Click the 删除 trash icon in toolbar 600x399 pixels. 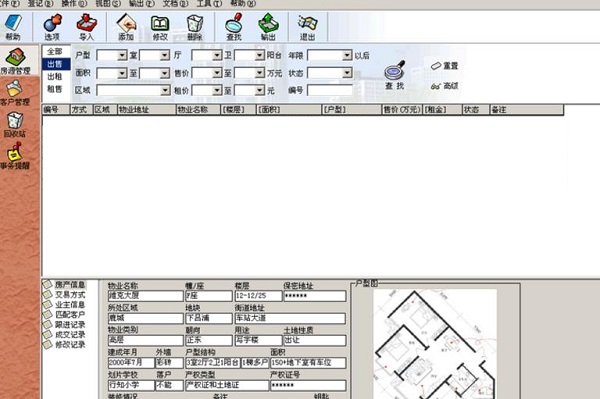coord(194,26)
